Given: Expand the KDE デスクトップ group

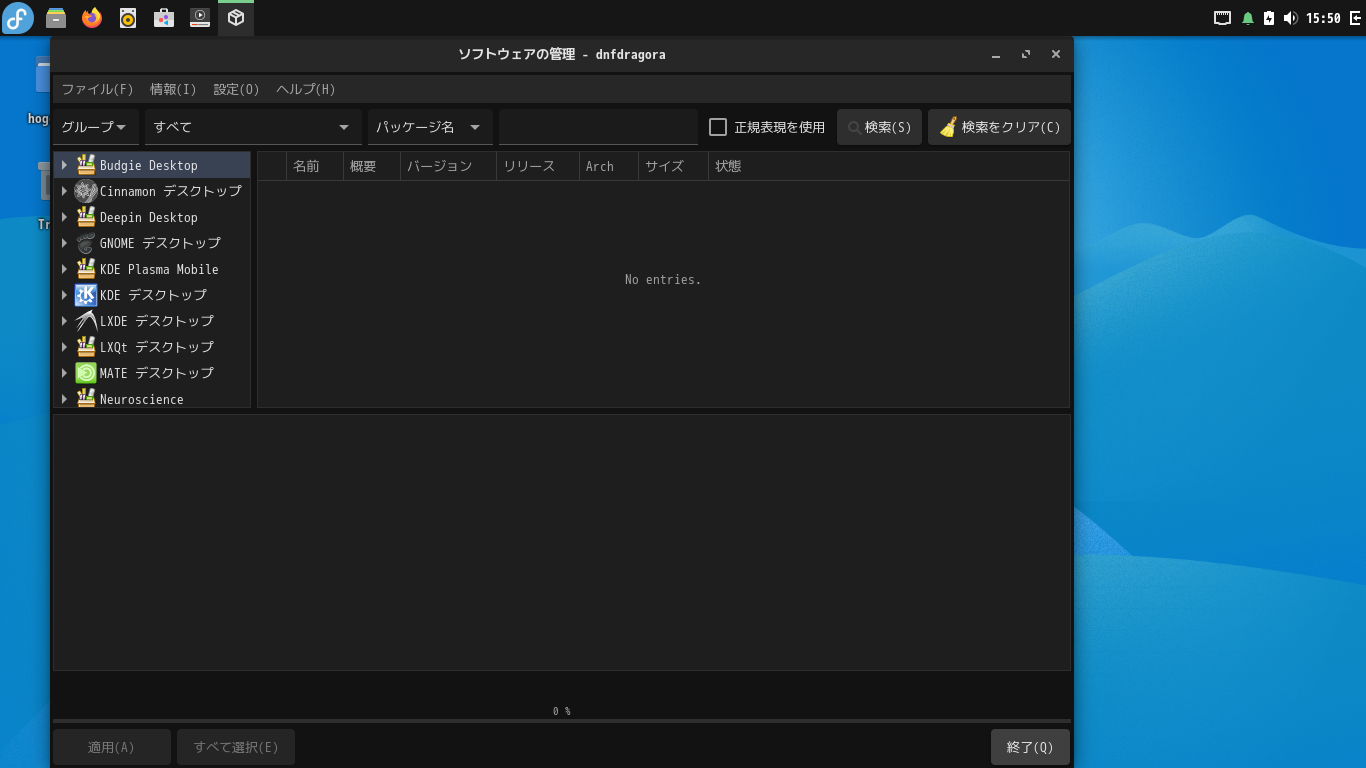Looking at the screenshot, I should [64, 295].
